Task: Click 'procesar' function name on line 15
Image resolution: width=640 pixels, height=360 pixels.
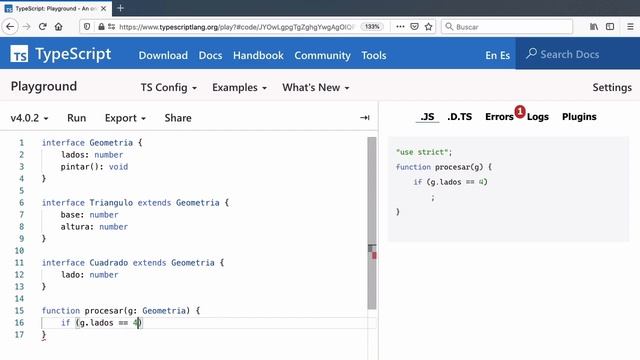Action: (104, 311)
